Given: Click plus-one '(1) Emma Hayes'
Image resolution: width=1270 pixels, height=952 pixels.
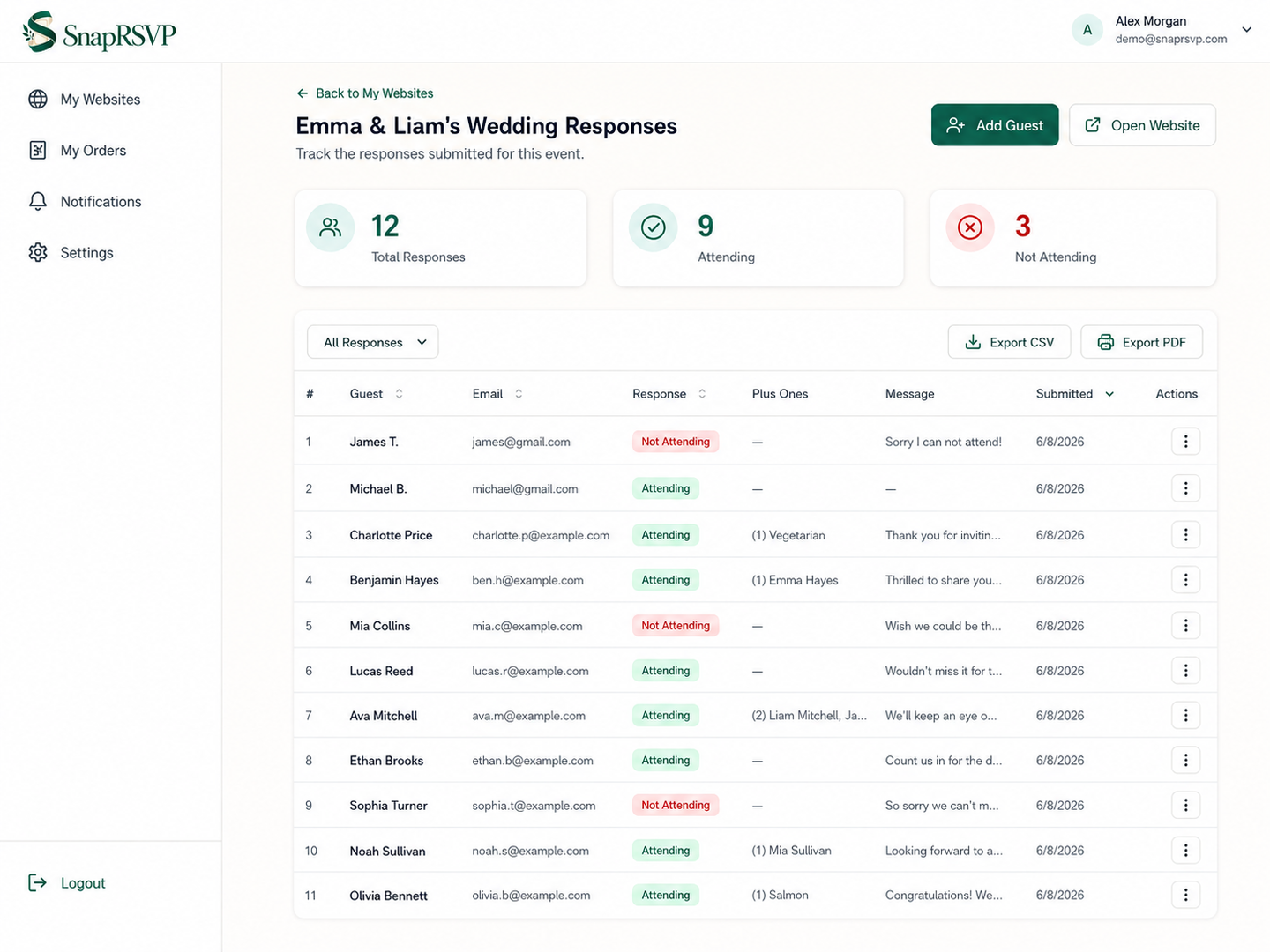Looking at the screenshot, I should coord(795,580).
